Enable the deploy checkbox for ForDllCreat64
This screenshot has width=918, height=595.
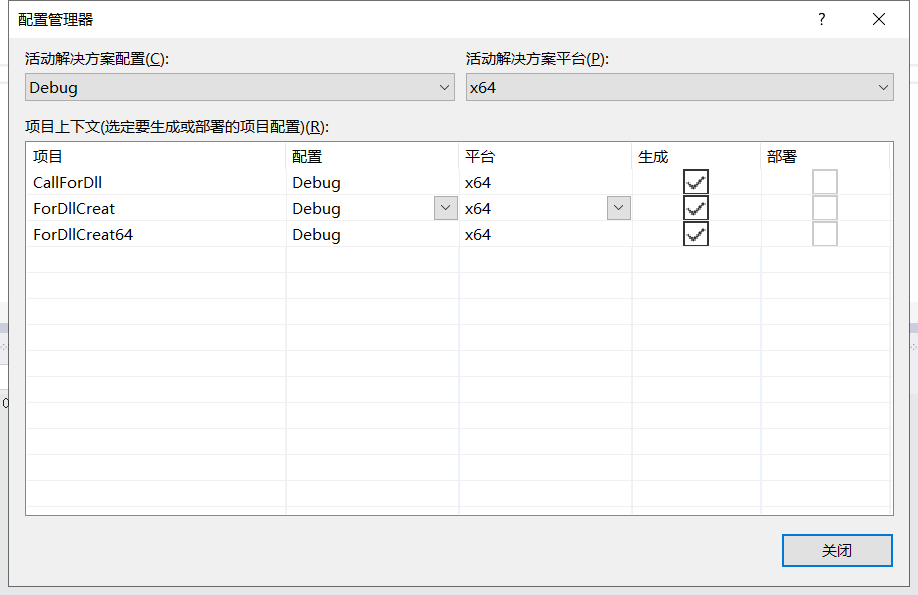point(825,234)
